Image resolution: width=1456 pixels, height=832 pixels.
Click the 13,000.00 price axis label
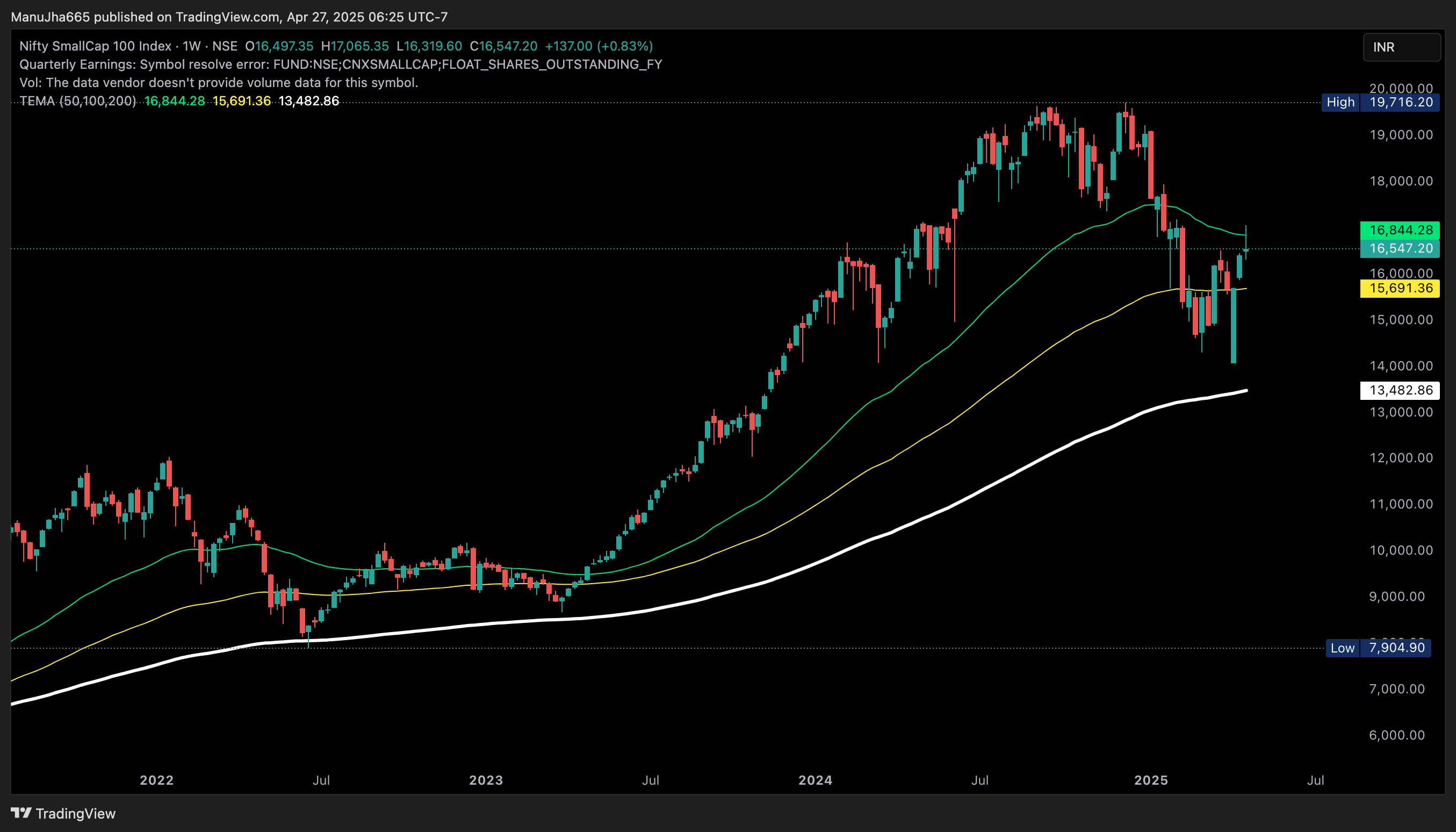coord(1401,412)
